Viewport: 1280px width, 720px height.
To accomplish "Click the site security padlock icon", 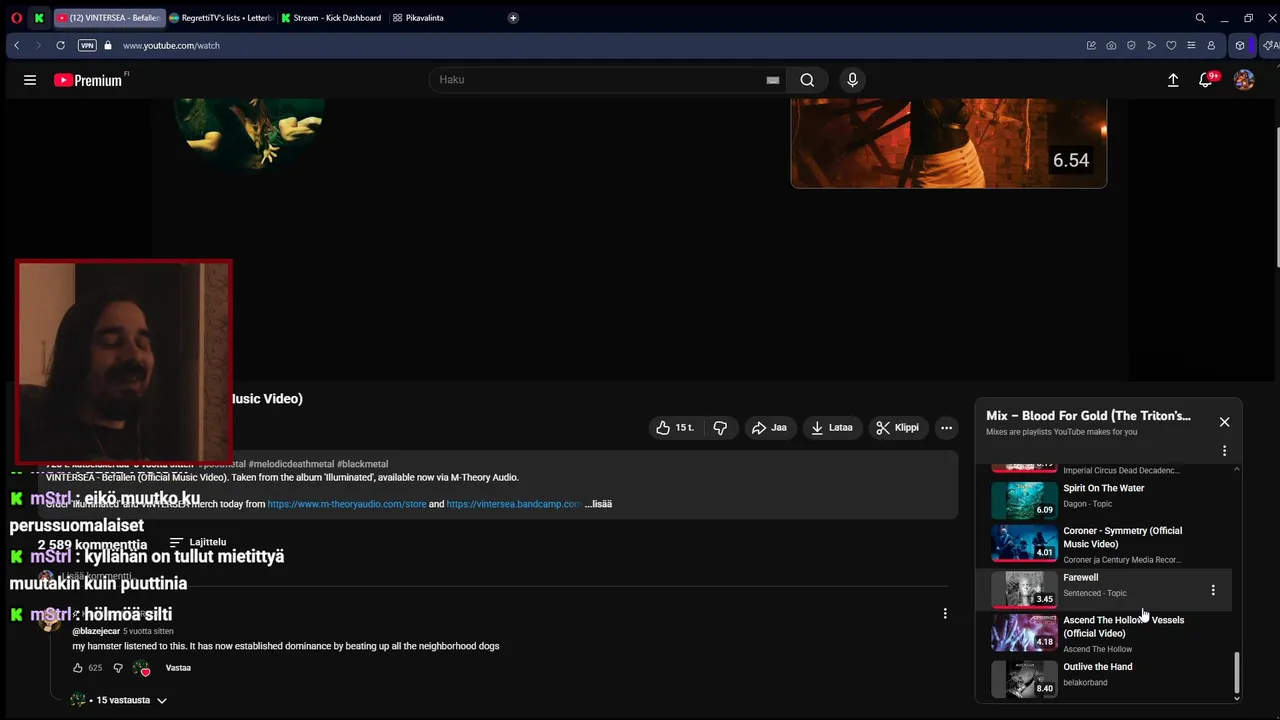I will [x=108, y=45].
